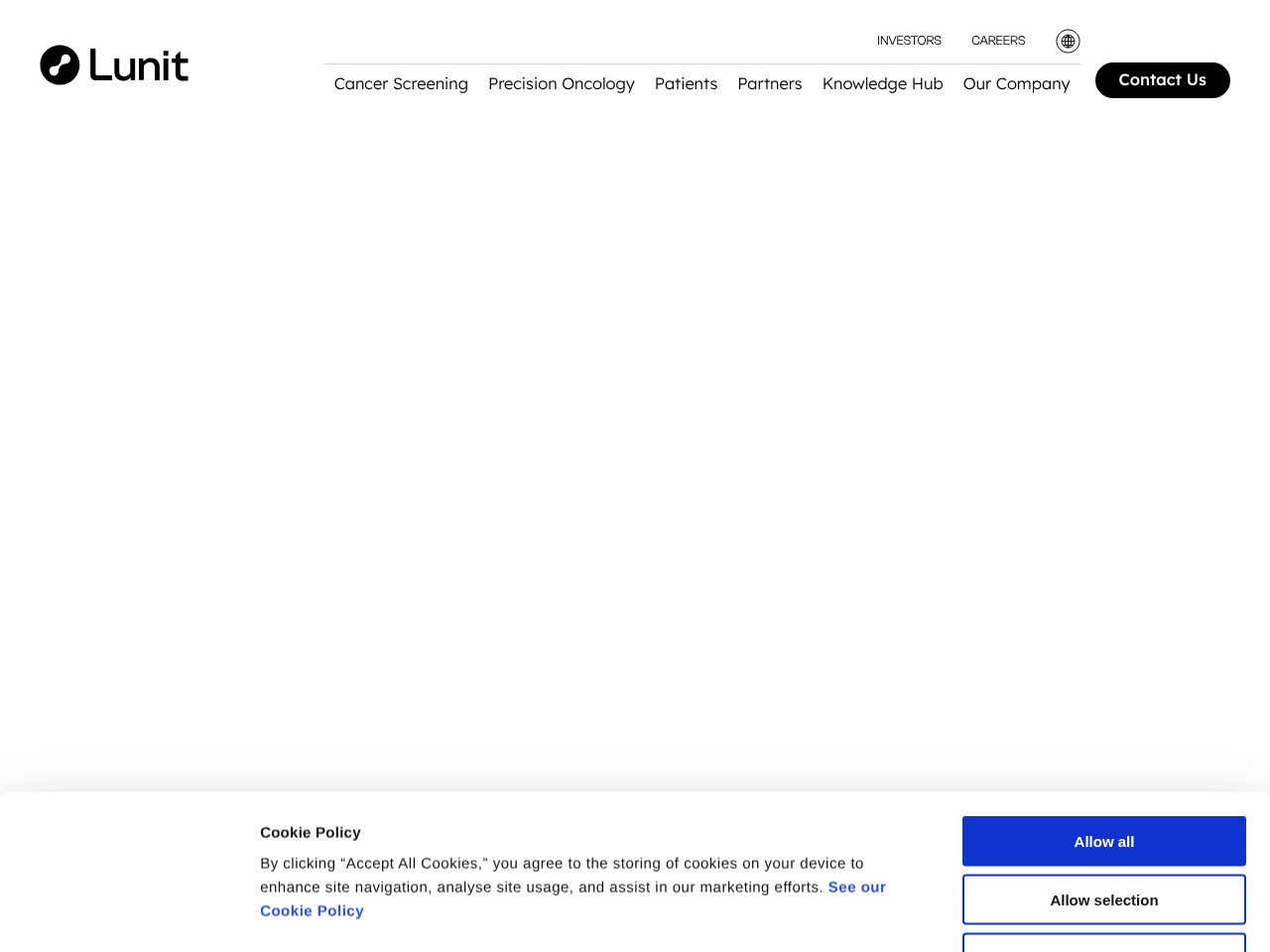
Task: Select Patients in the navigation bar
Action: pyautogui.click(x=686, y=84)
